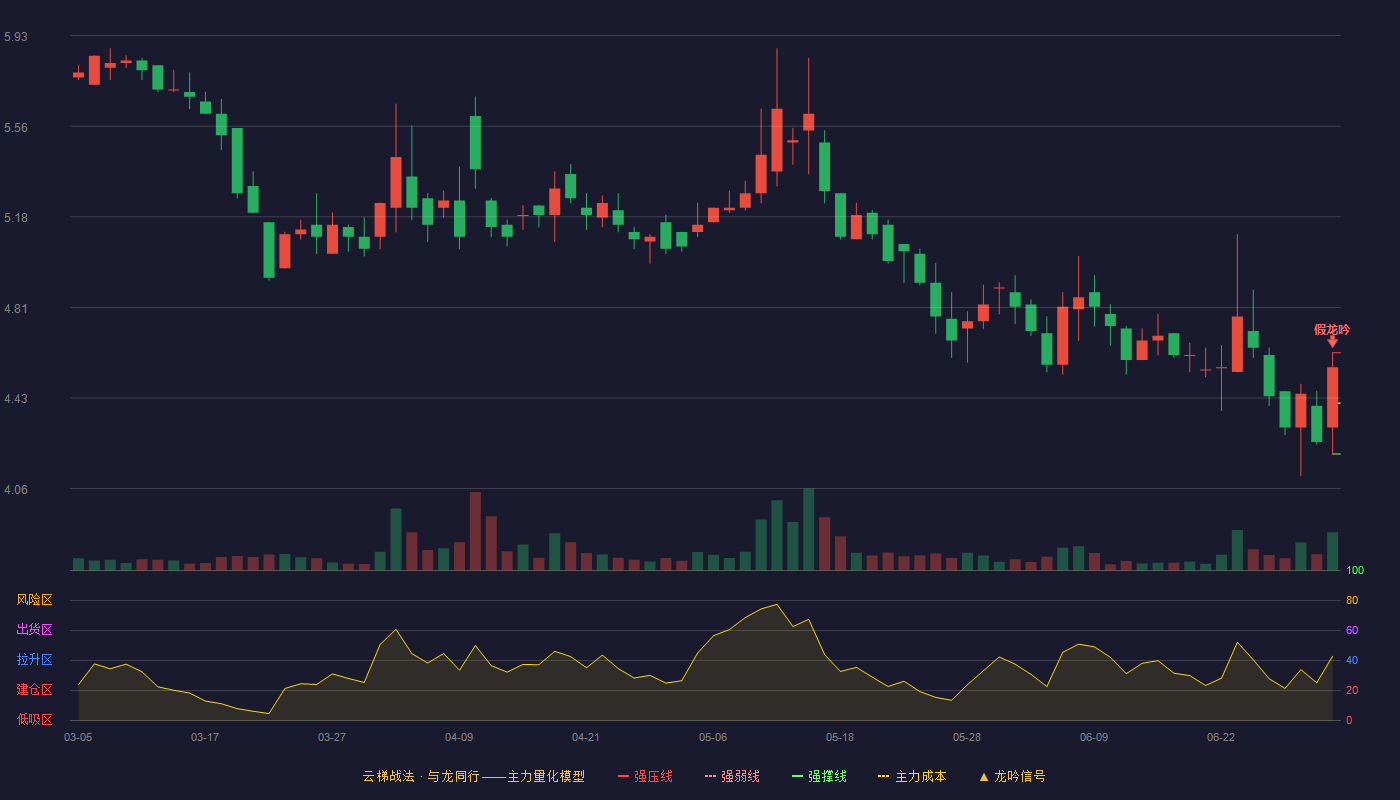The image size is (1400, 800).
Task: Click the orange 80 indicator scale value
Action: 1352,600
